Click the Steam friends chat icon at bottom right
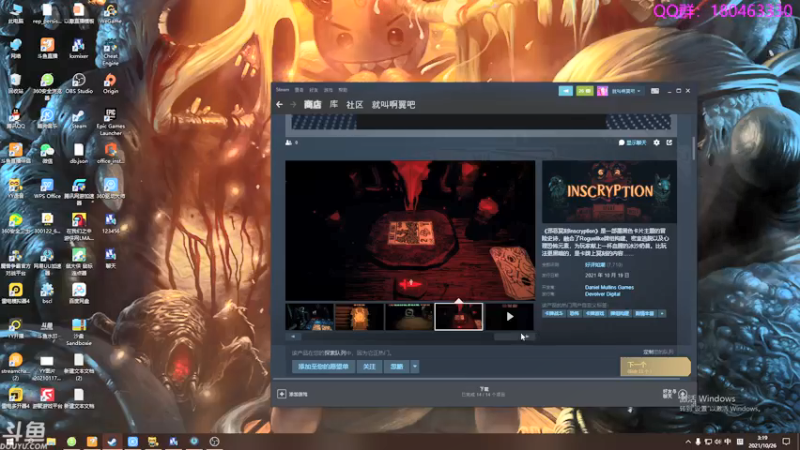 click(682, 394)
